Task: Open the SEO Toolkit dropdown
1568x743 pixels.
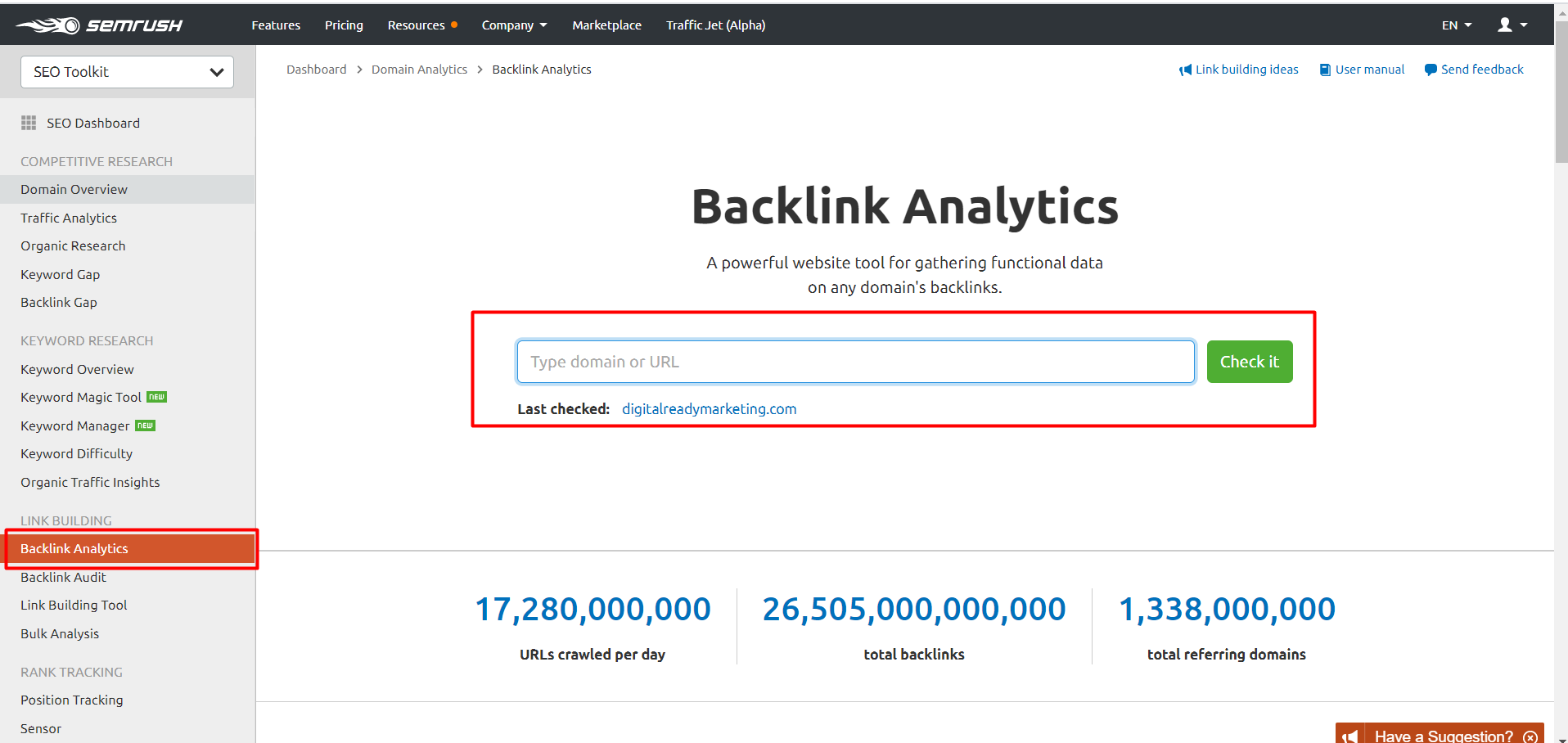Action: 127,72
